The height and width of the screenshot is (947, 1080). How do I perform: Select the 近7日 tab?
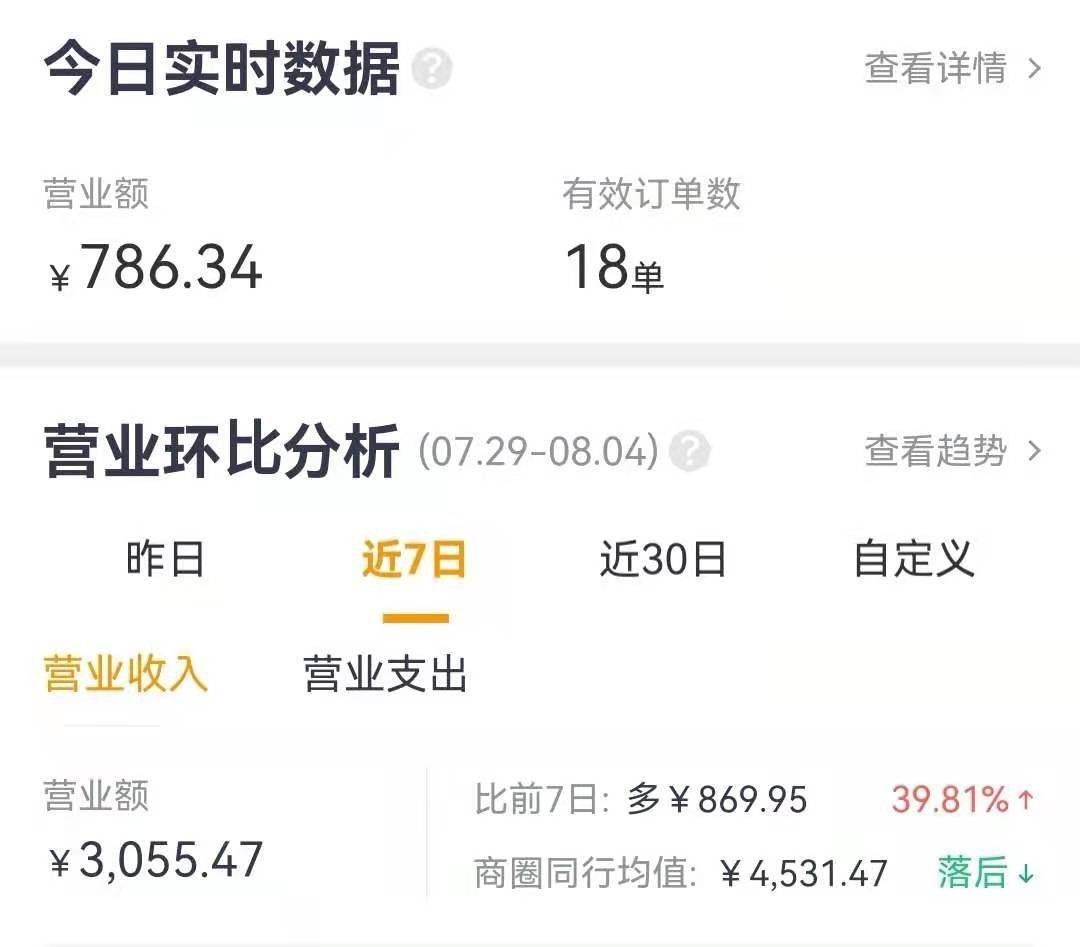click(x=414, y=558)
